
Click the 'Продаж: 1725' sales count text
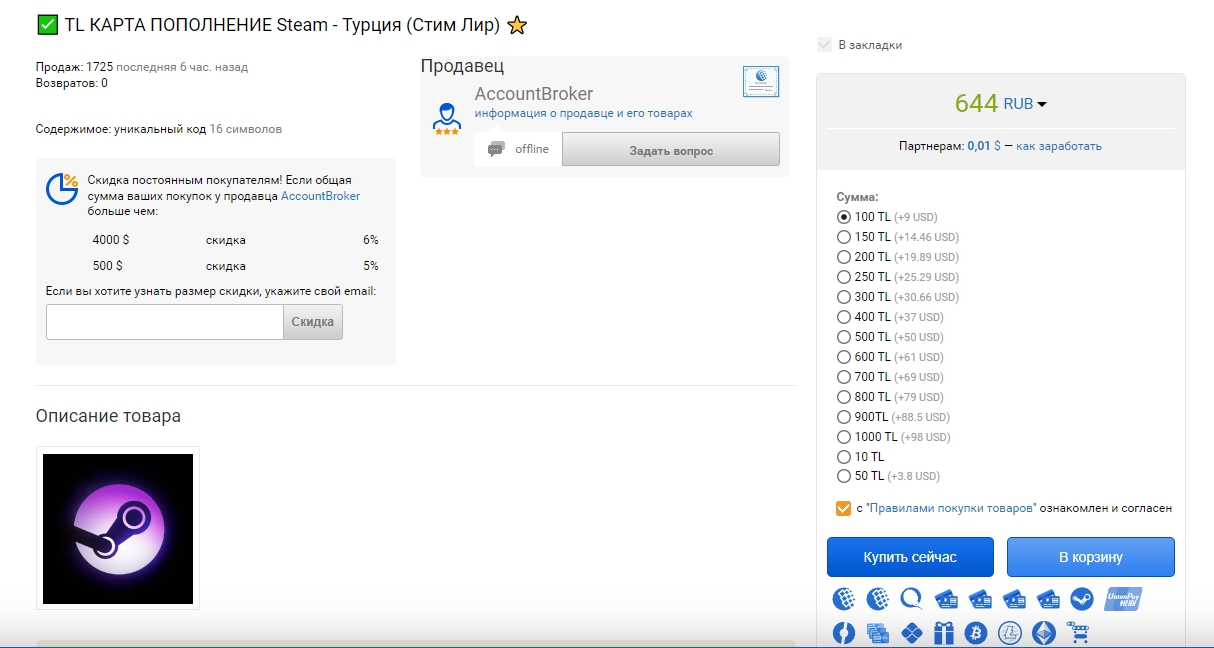(74, 67)
